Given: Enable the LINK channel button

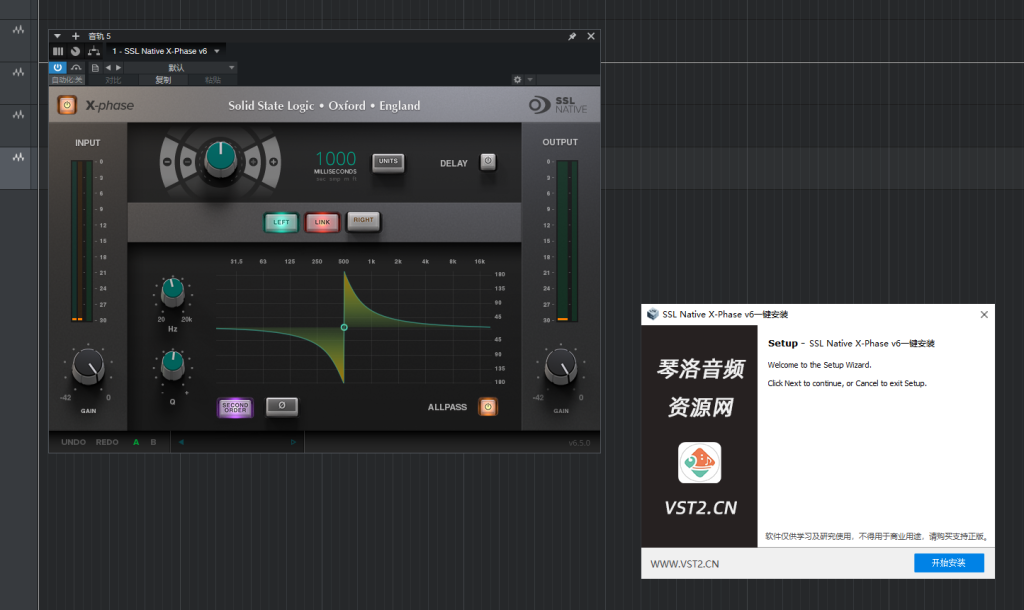Looking at the screenshot, I should (322, 222).
